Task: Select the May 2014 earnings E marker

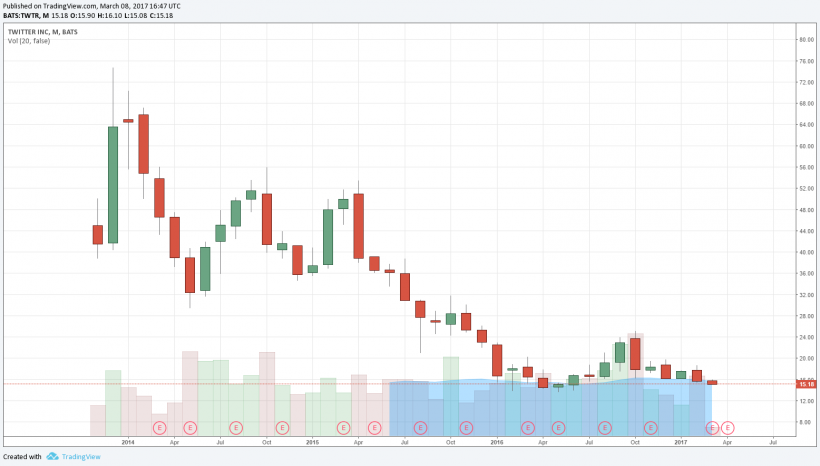Action: [190, 428]
